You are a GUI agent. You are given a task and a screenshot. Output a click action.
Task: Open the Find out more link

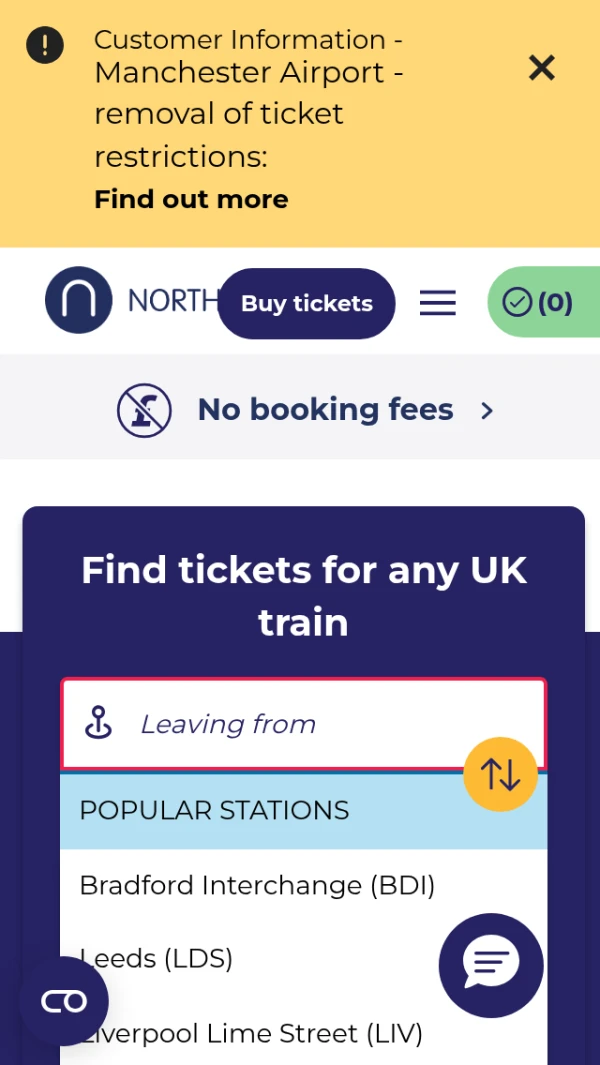click(x=191, y=199)
